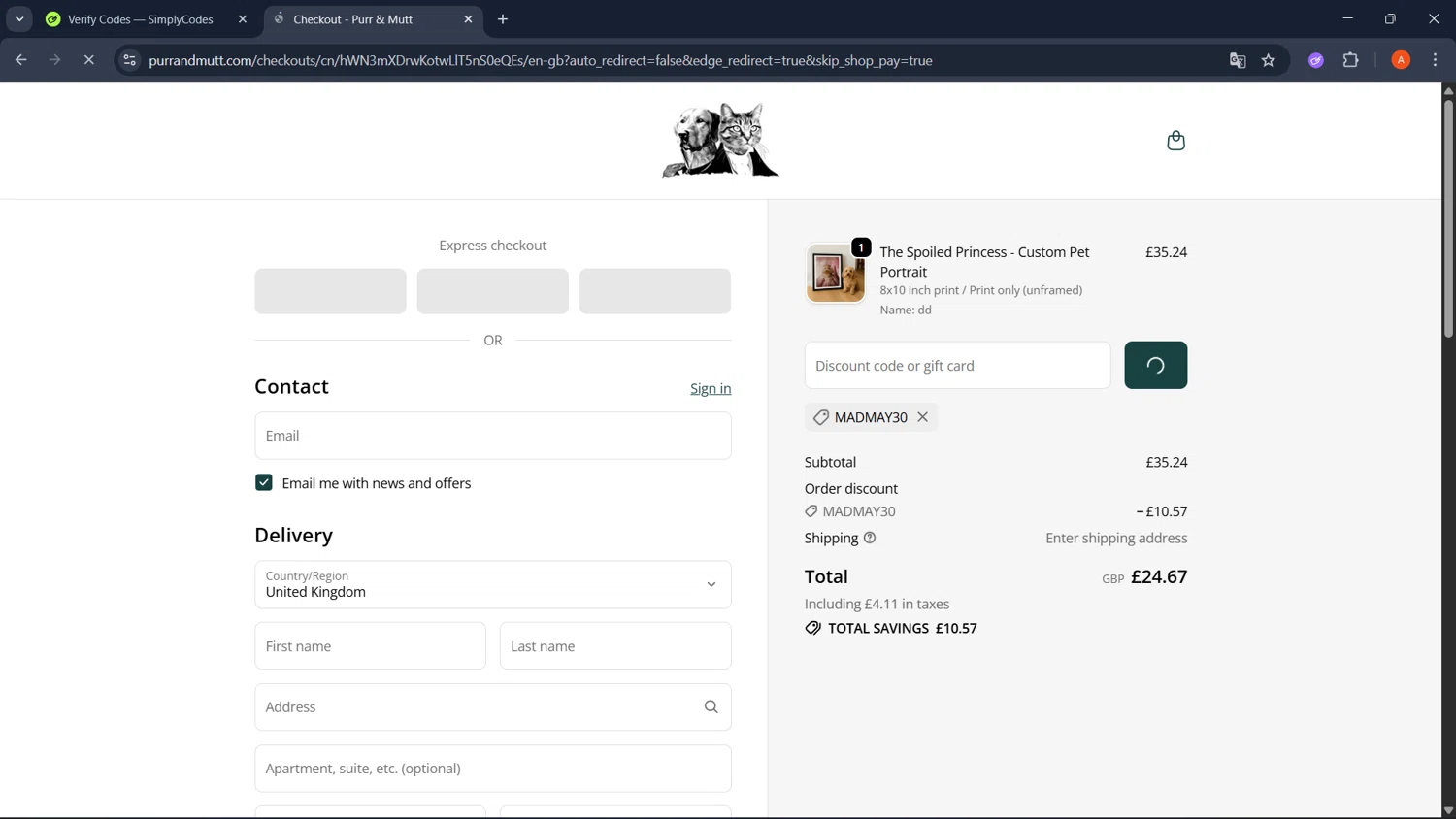Bookmark this page with star icon

pos(1269,60)
